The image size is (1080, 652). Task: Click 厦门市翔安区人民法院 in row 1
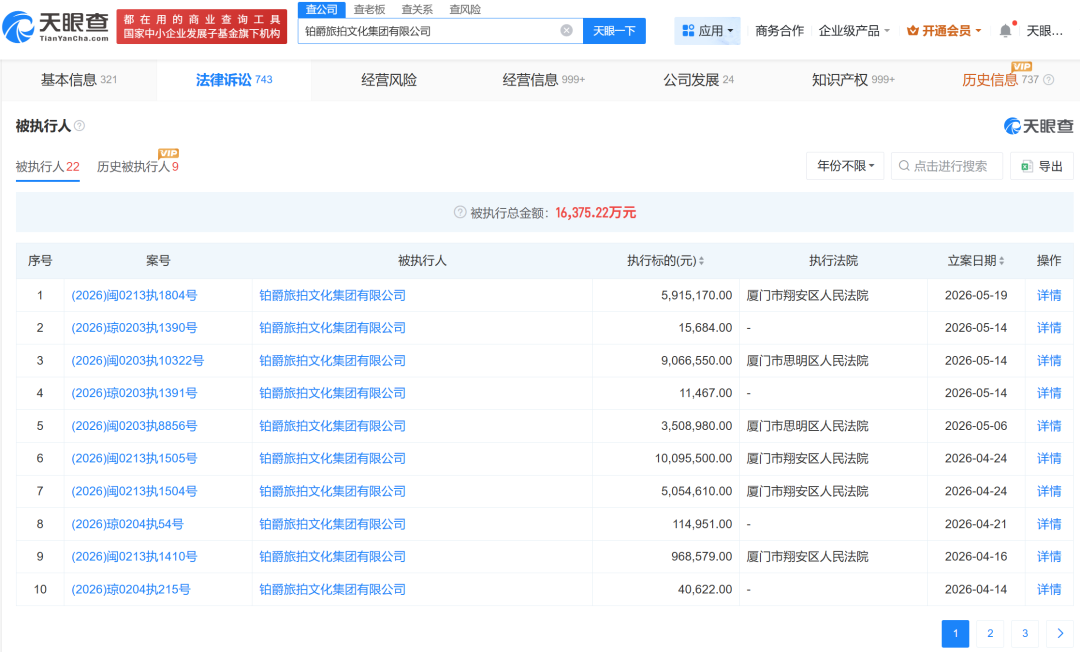click(807, 295)
